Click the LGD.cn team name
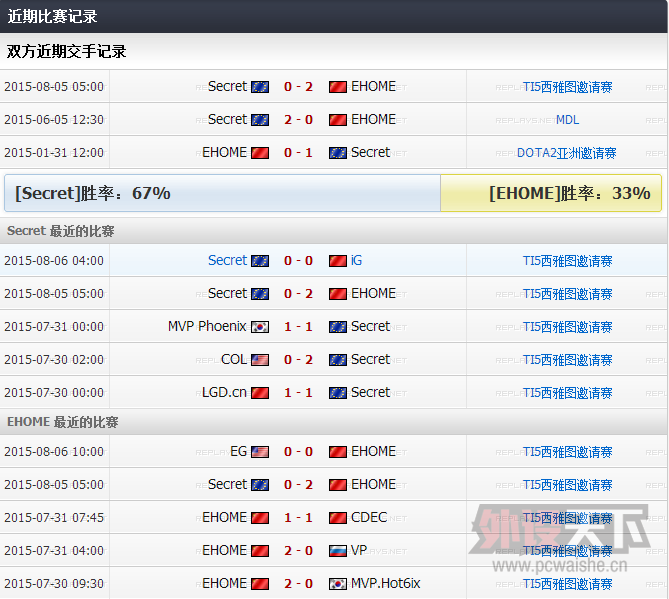Screen dimensions: 669x599 coord(224,393)
